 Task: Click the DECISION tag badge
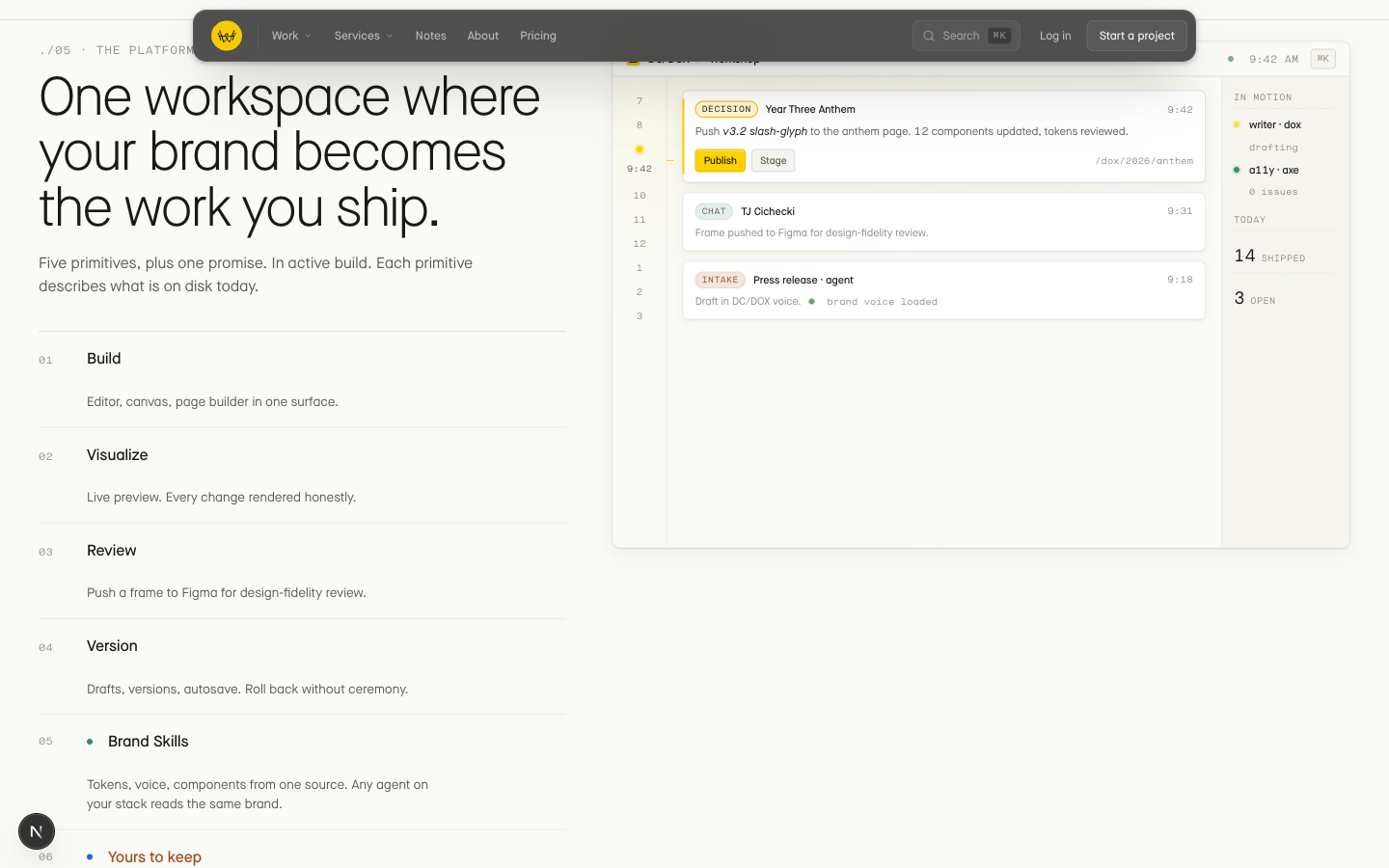pyautogui.click(x=726, y=109)
